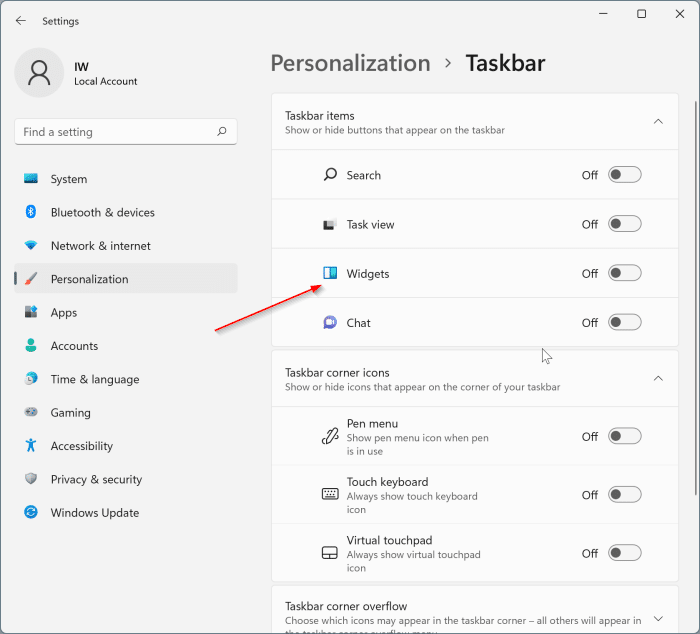Enable the Virtual touchpad toggle
Screen dimensions: 700x634
pos(625,553)
